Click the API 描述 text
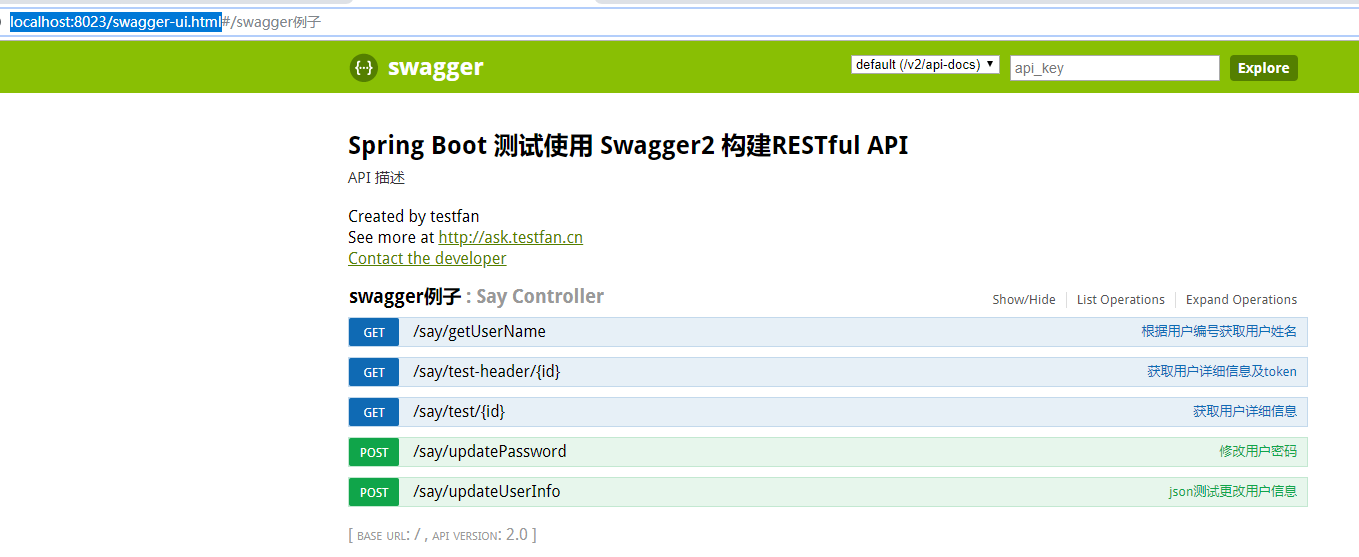The image size is (1359, 557). click(376, 178)
